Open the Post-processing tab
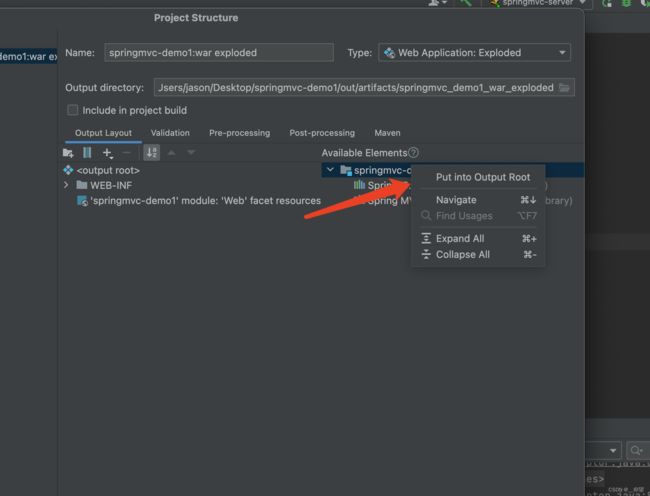This screenshot has width=650, height=496. tap(322, 133)
